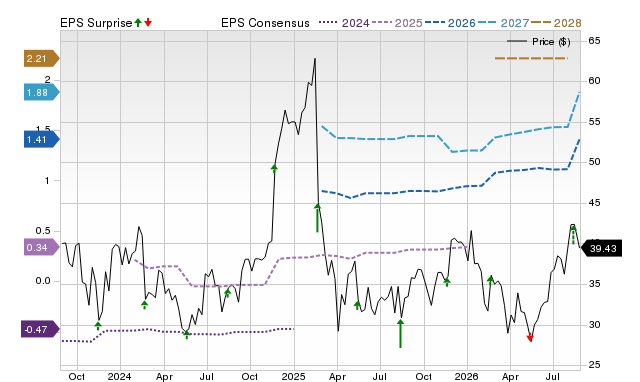Click the purple -0.47 value tag
Screen dimensions: 640x382
(x=40, y=329)
